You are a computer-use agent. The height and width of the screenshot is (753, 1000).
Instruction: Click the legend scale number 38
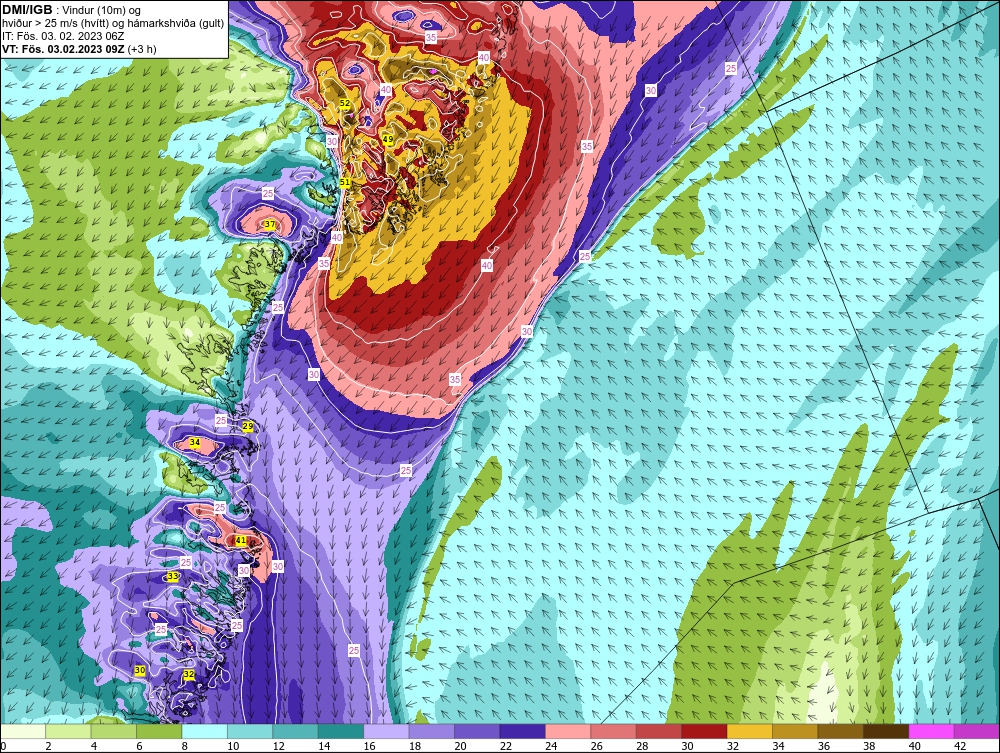tap(869, 746)
